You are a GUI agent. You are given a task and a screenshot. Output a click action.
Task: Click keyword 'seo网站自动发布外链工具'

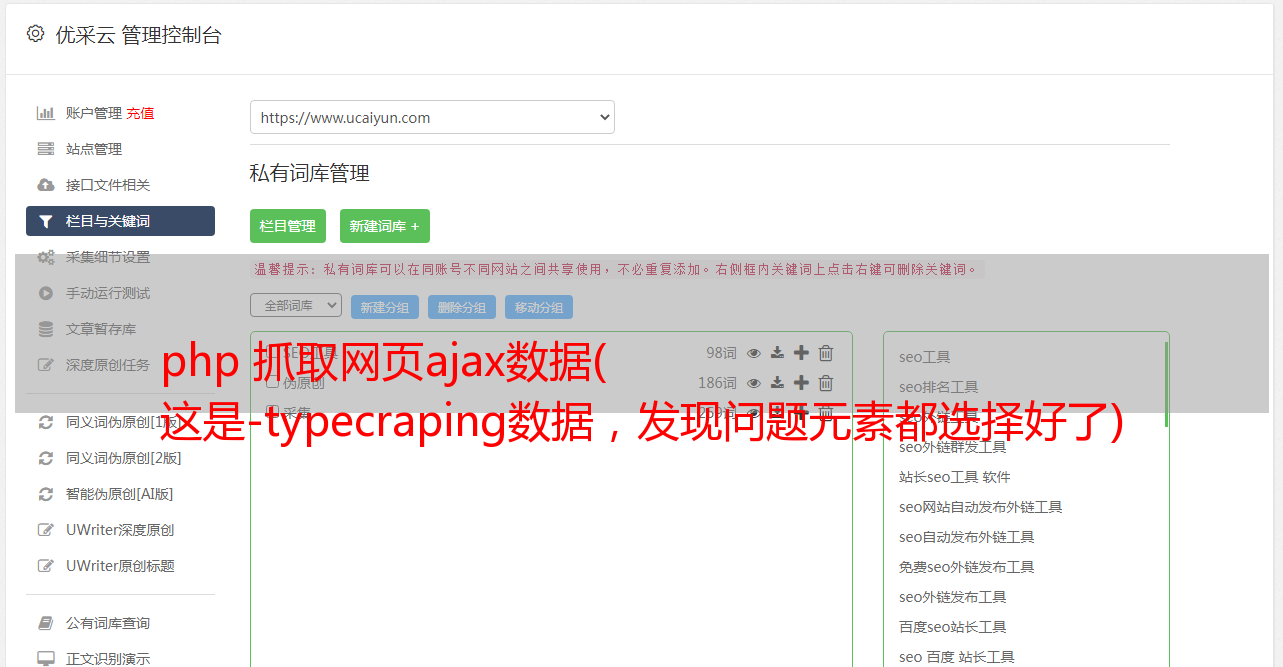point(981,507)
